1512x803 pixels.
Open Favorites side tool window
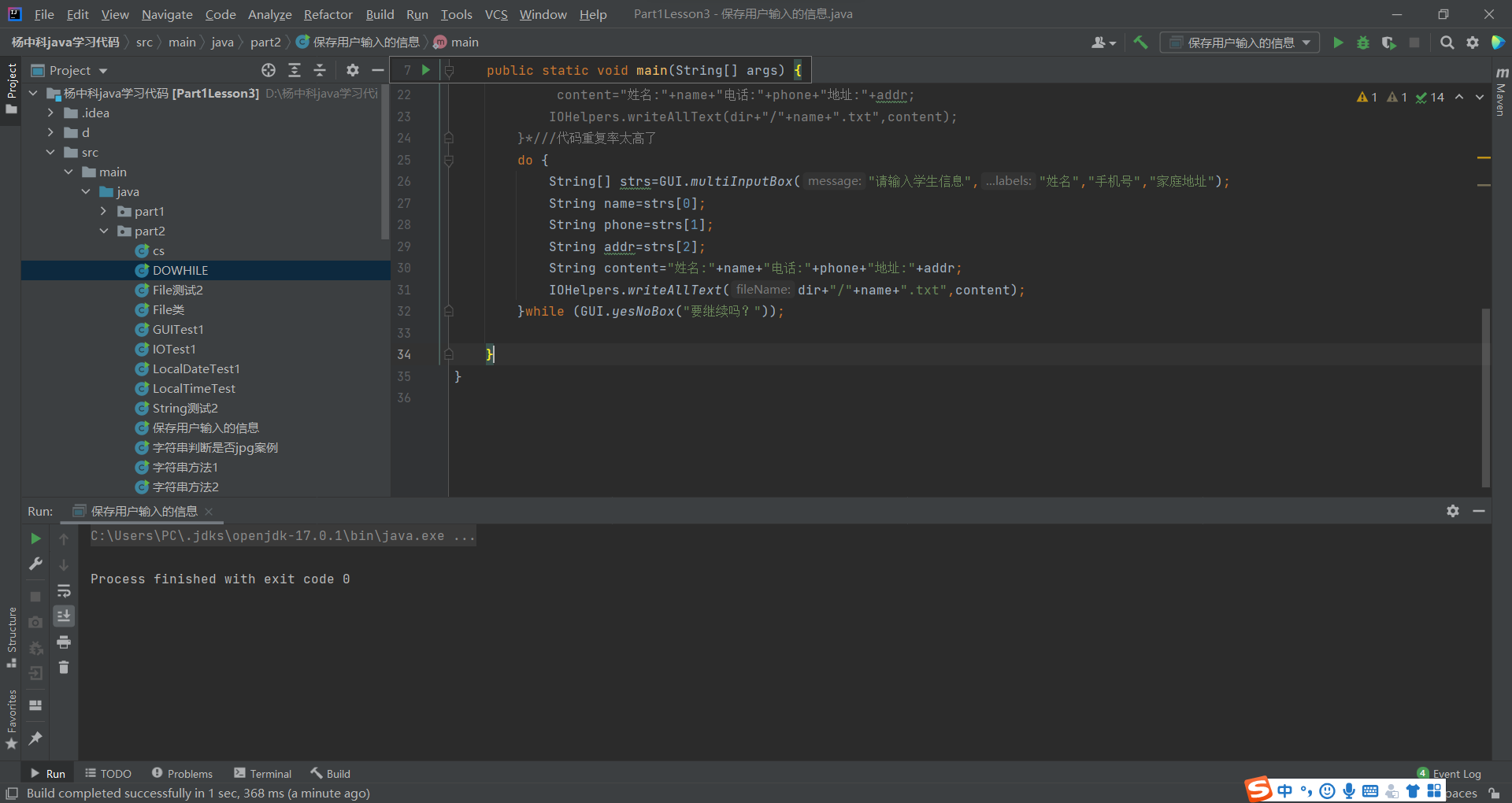click(11, 719)
